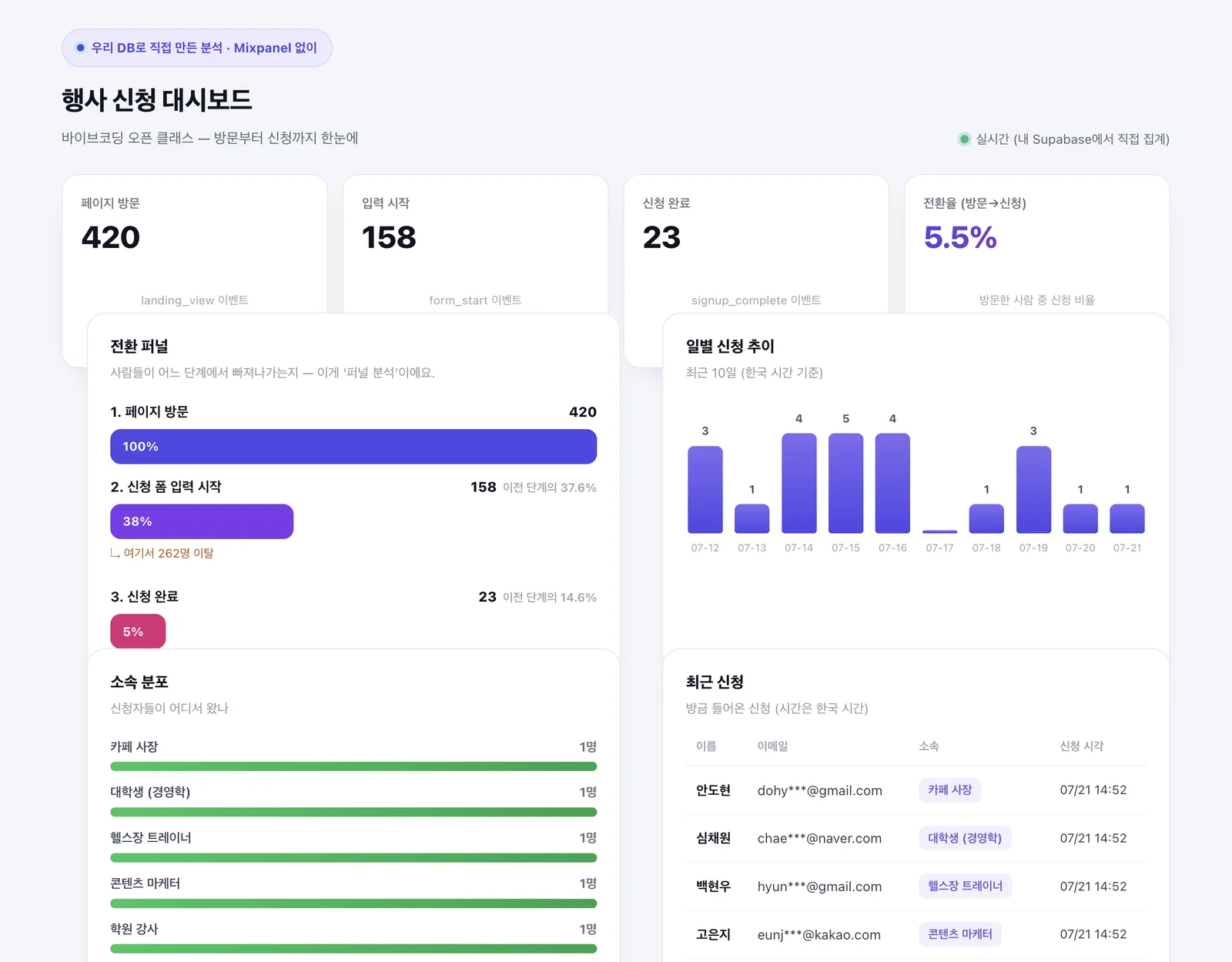Click the 07-16 bar in daily chart

tap(893, 483)
